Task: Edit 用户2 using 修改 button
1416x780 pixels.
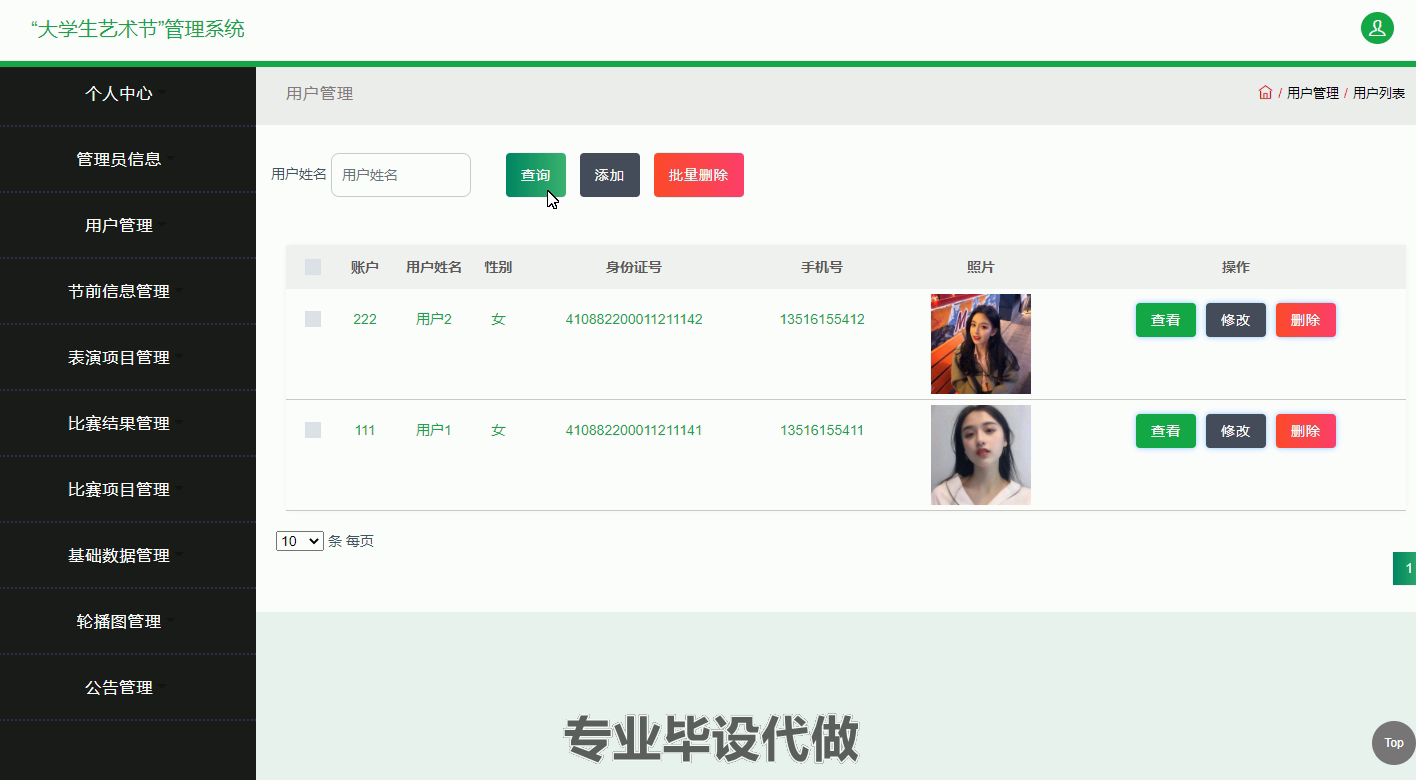Action: point(1236,320)
